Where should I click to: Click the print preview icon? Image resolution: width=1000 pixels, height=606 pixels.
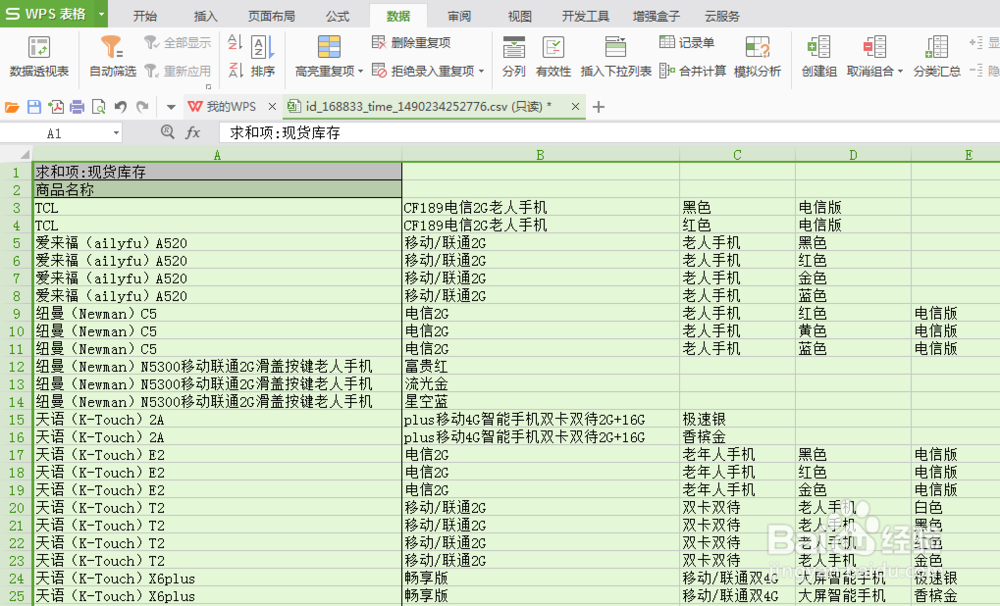(x=99, y=107)
